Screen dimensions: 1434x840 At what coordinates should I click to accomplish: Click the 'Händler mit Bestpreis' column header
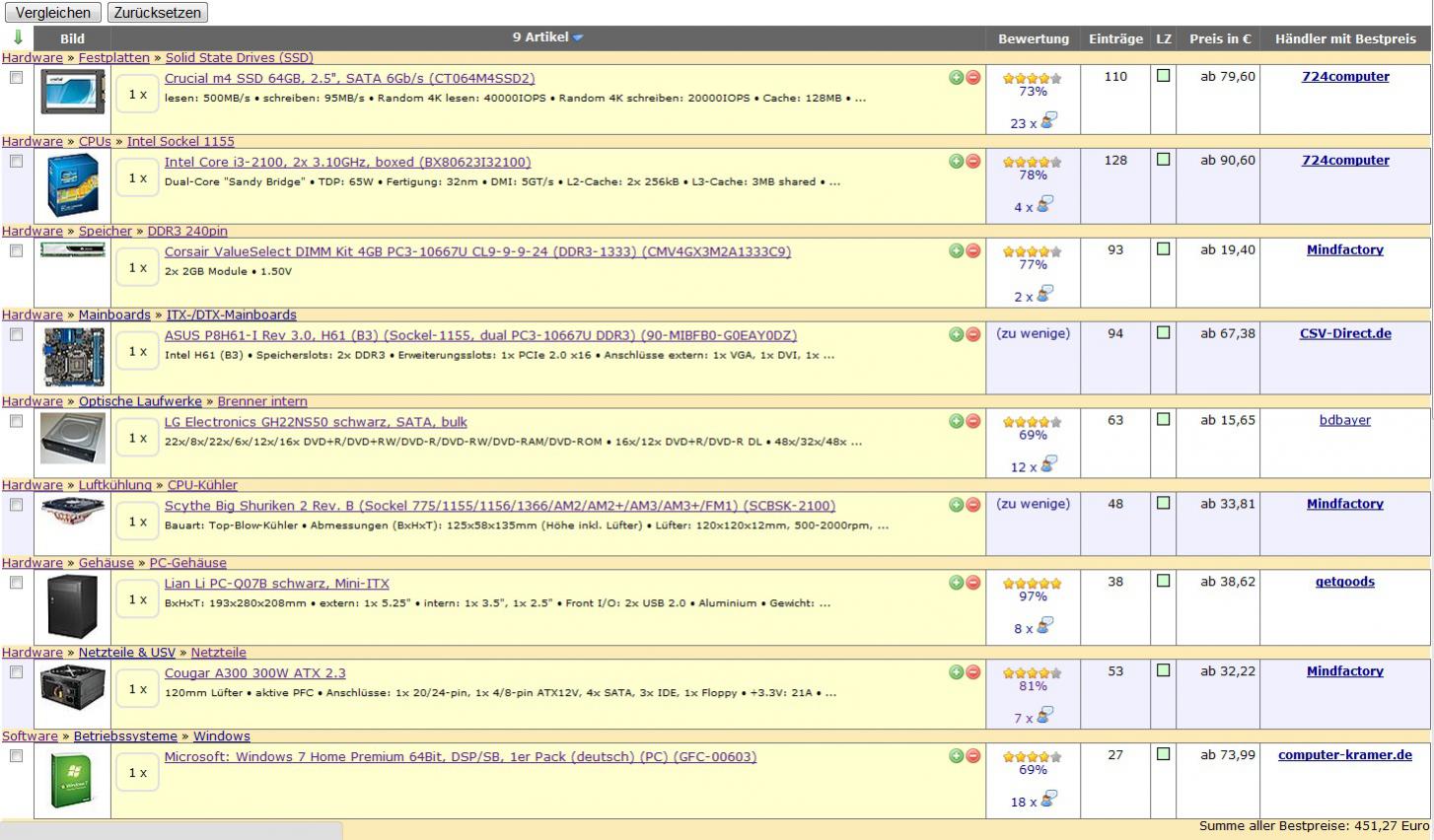click(1345, 38)
